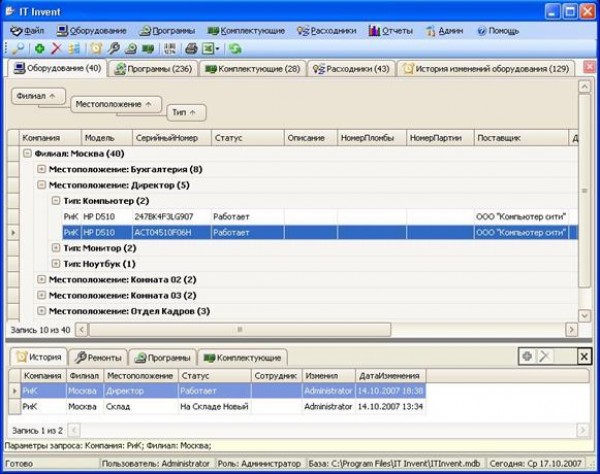Click the Филиал grouping button
The image size is (600, 474).
38,95
